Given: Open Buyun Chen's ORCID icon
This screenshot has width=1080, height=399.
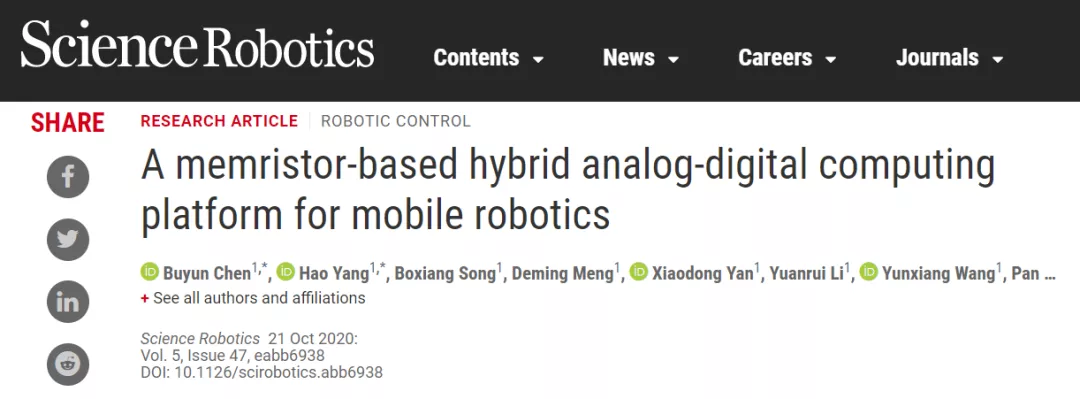Looking at the screenshot, I should click(149, 272).
